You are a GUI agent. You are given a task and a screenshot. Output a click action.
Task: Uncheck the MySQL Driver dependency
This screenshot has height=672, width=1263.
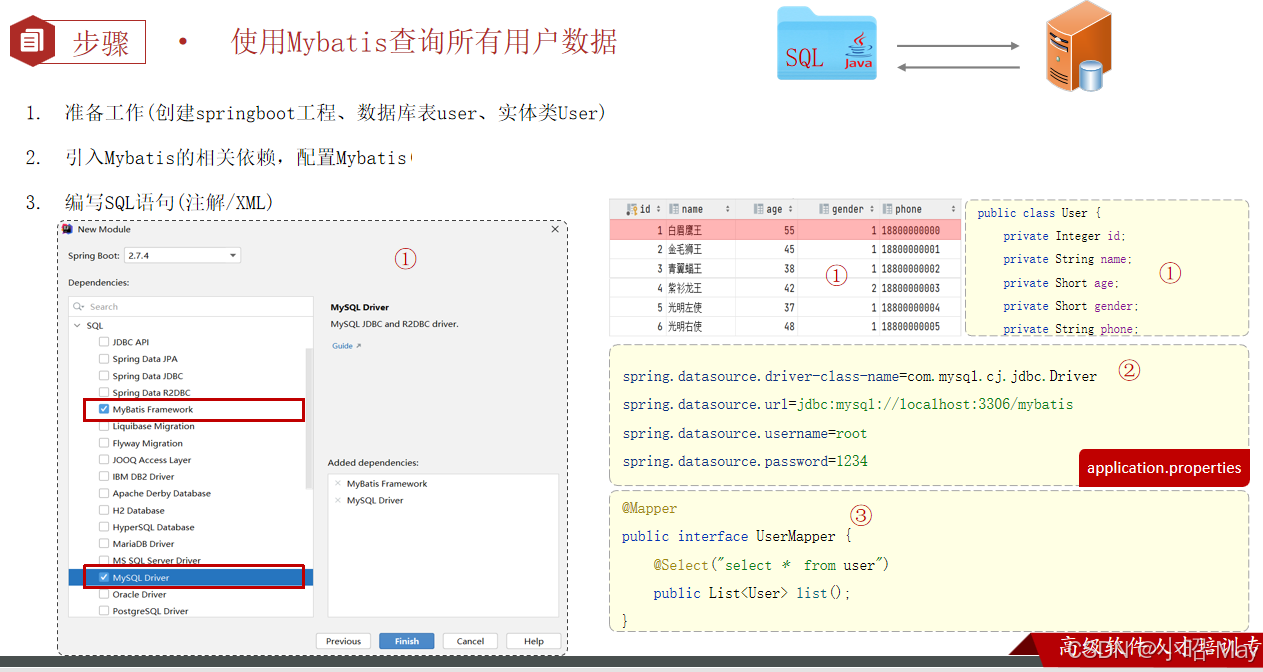[104, 578]
